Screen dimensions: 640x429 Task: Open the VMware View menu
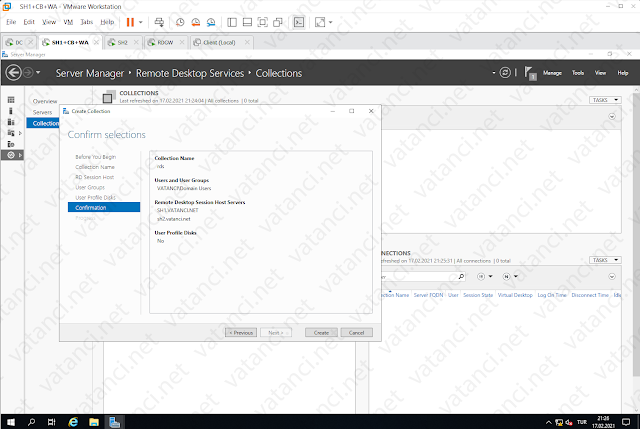point(49,22)
